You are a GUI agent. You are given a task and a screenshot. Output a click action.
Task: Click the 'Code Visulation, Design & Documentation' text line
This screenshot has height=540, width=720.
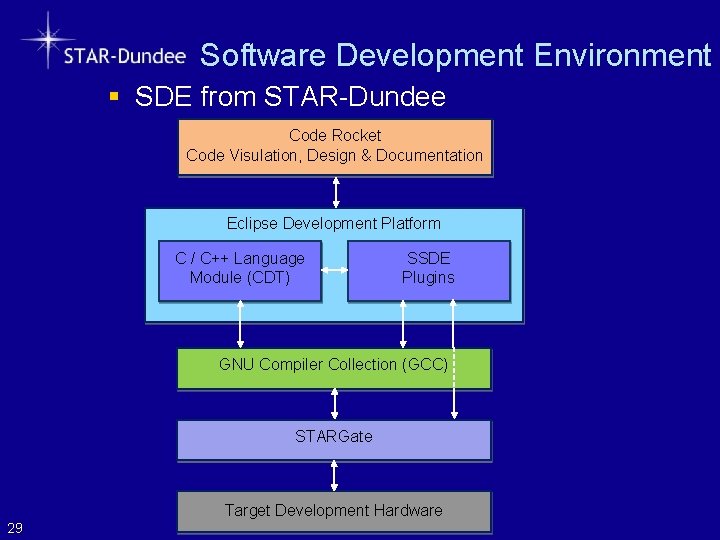coord(334,155)
